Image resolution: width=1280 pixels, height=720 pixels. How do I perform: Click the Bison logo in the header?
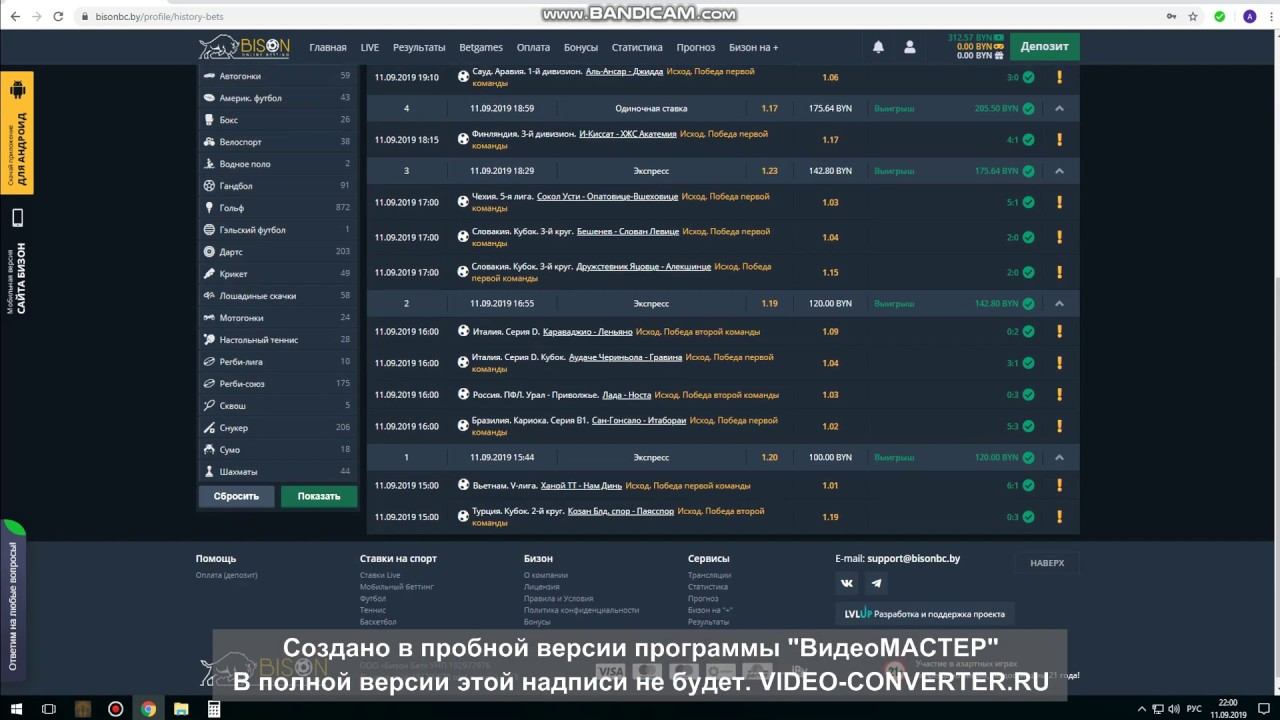(x=245, y=47)
